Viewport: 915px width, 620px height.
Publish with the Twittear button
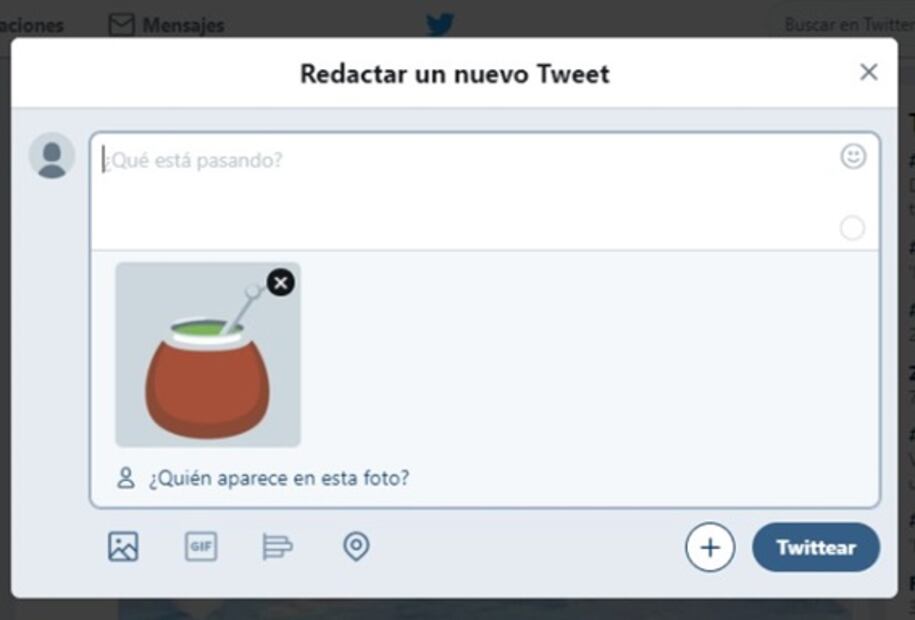pos(816,547)
